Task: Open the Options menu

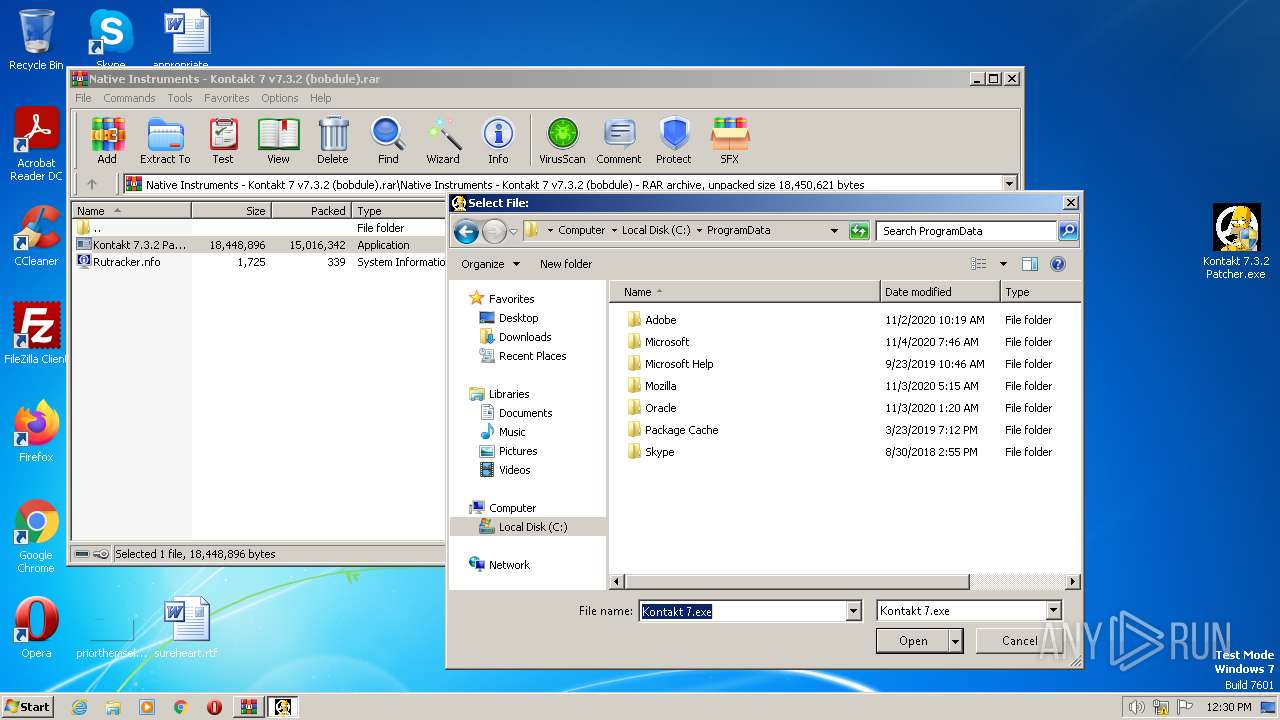Action: point(280,98)
